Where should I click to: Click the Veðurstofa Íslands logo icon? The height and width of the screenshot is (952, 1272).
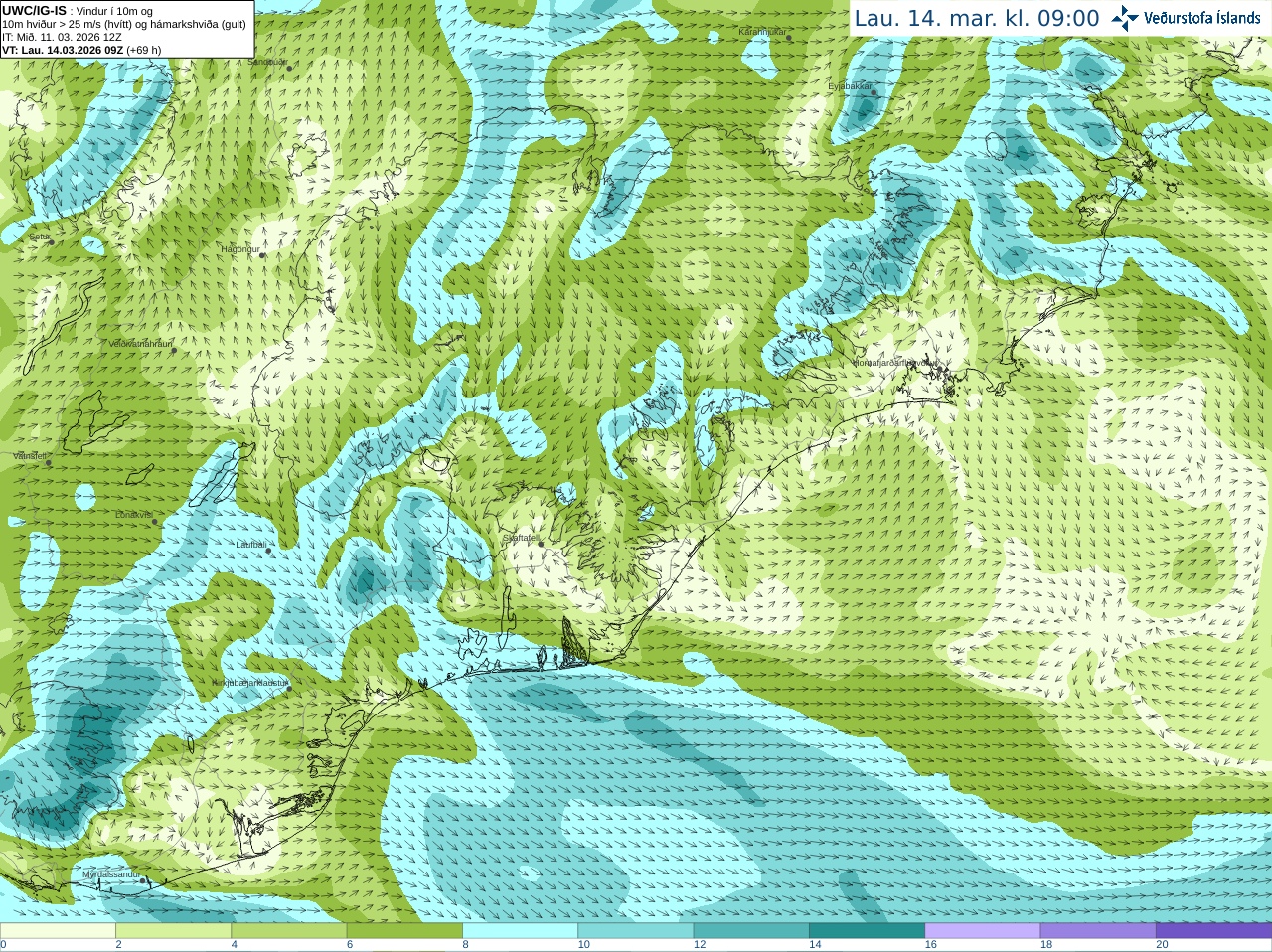pyautogui.click(x=1125, y=18)
